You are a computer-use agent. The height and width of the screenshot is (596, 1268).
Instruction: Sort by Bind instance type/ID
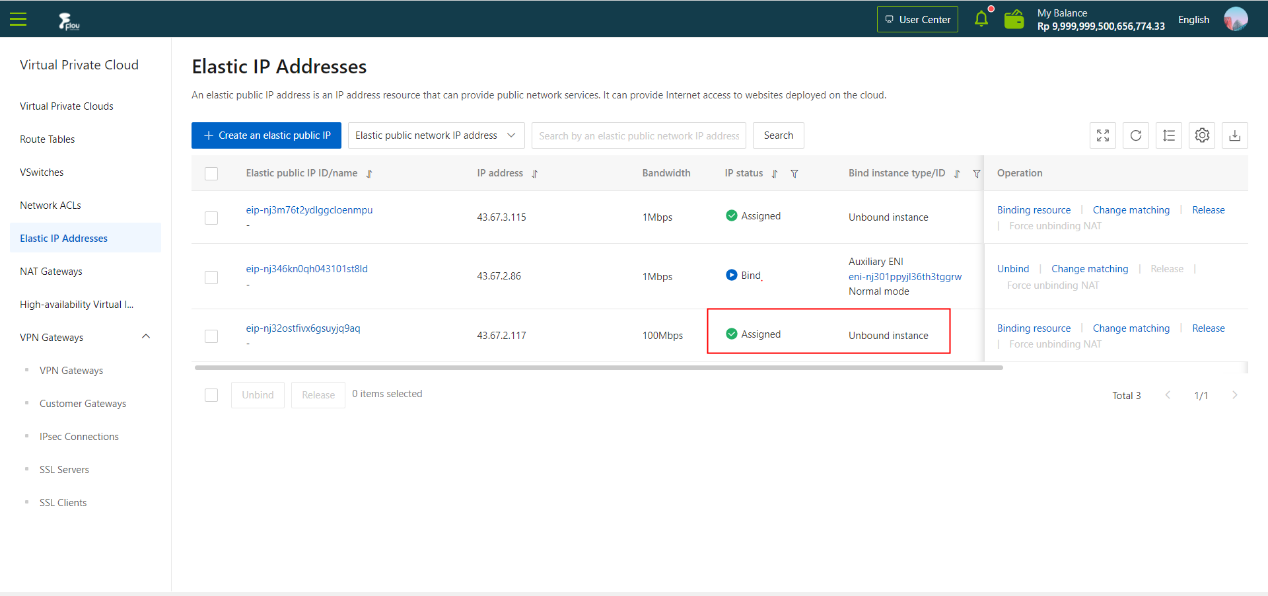tap(957, 174)
